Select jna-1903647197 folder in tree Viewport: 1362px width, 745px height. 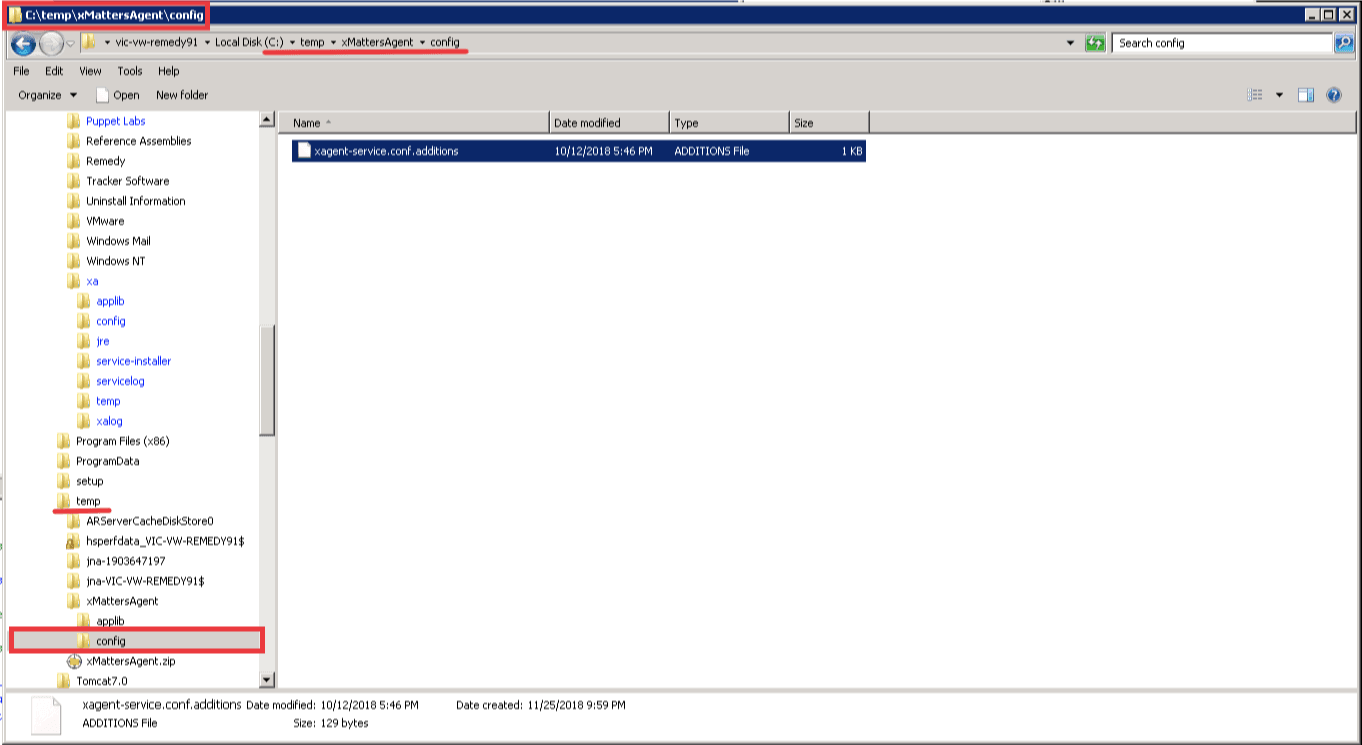[x=125, y=561]
